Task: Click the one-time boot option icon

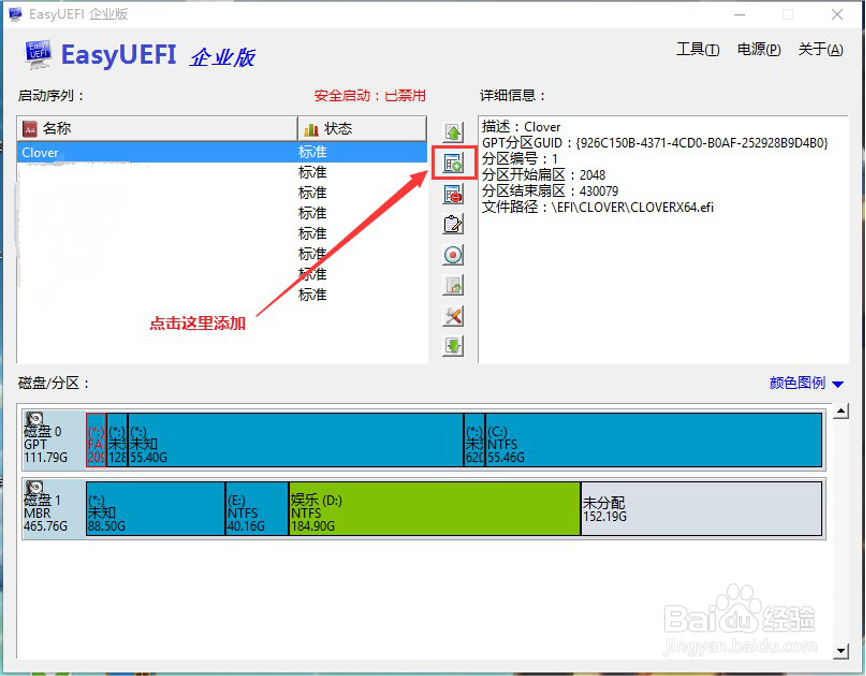Action: (x=453, y=255)
